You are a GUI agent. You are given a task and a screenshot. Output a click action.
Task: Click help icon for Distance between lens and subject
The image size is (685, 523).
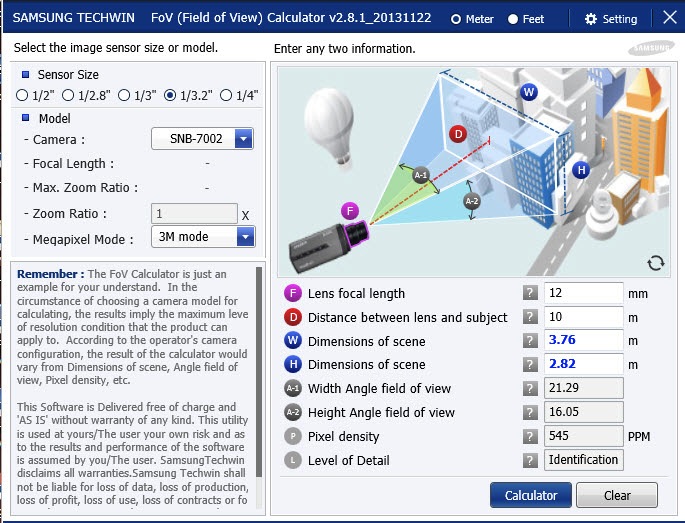tap(530, 317)
